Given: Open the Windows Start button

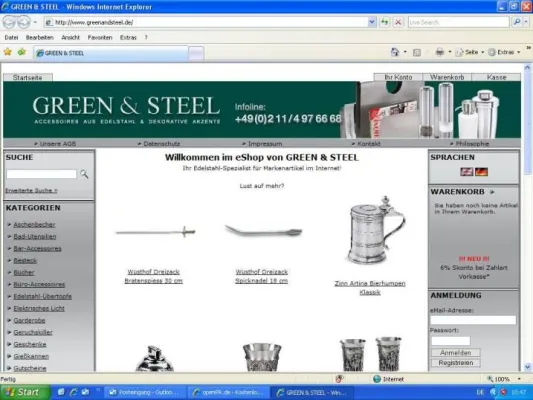Looking at the screenshot, I should coord(25,392).
